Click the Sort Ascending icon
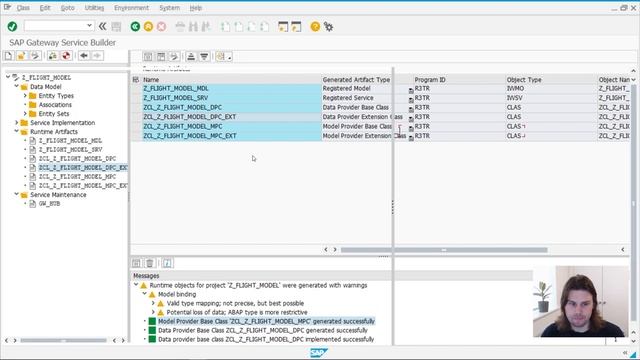This screenshot has height=360, width=640. 191,57
